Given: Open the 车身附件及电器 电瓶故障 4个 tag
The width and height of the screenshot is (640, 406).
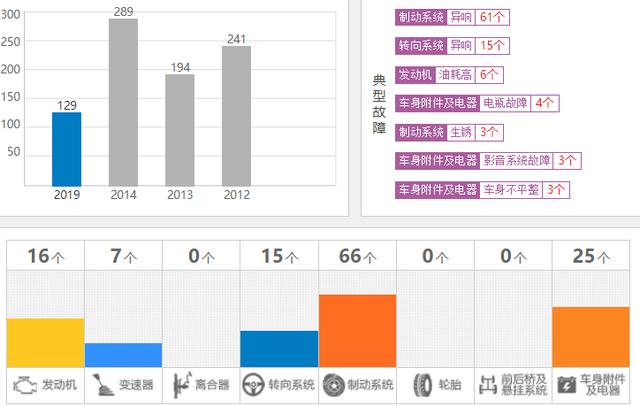Looking at the screenshot, I should click(x=477, y=103).
